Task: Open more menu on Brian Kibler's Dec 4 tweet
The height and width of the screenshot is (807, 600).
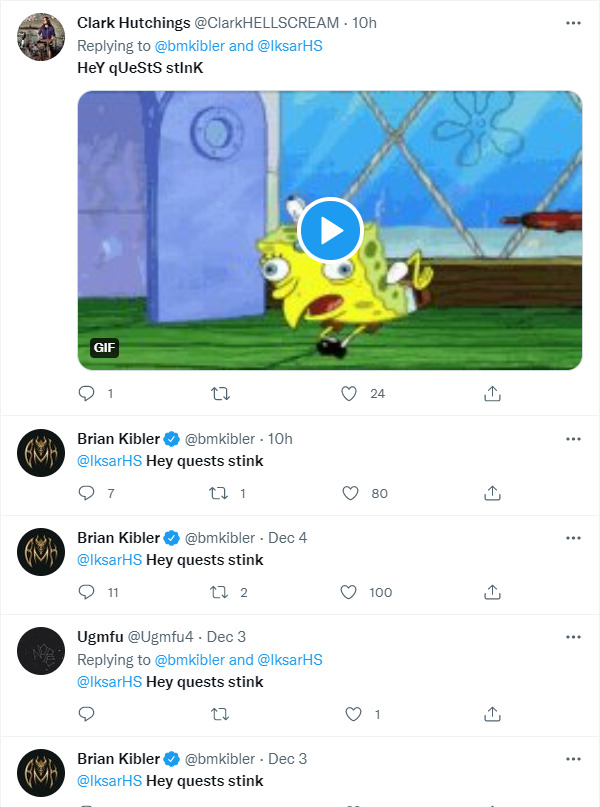Action: coord(573,538)
